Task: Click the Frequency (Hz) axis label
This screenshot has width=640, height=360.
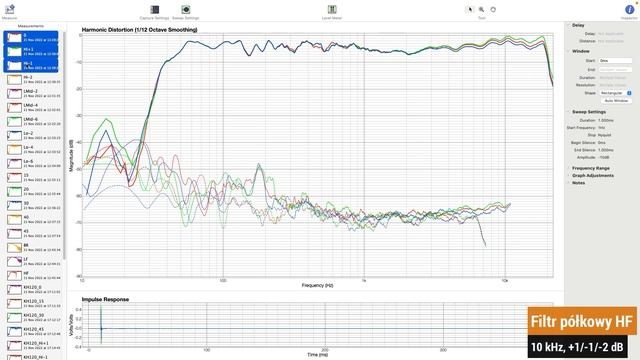Action: (318, 285)
